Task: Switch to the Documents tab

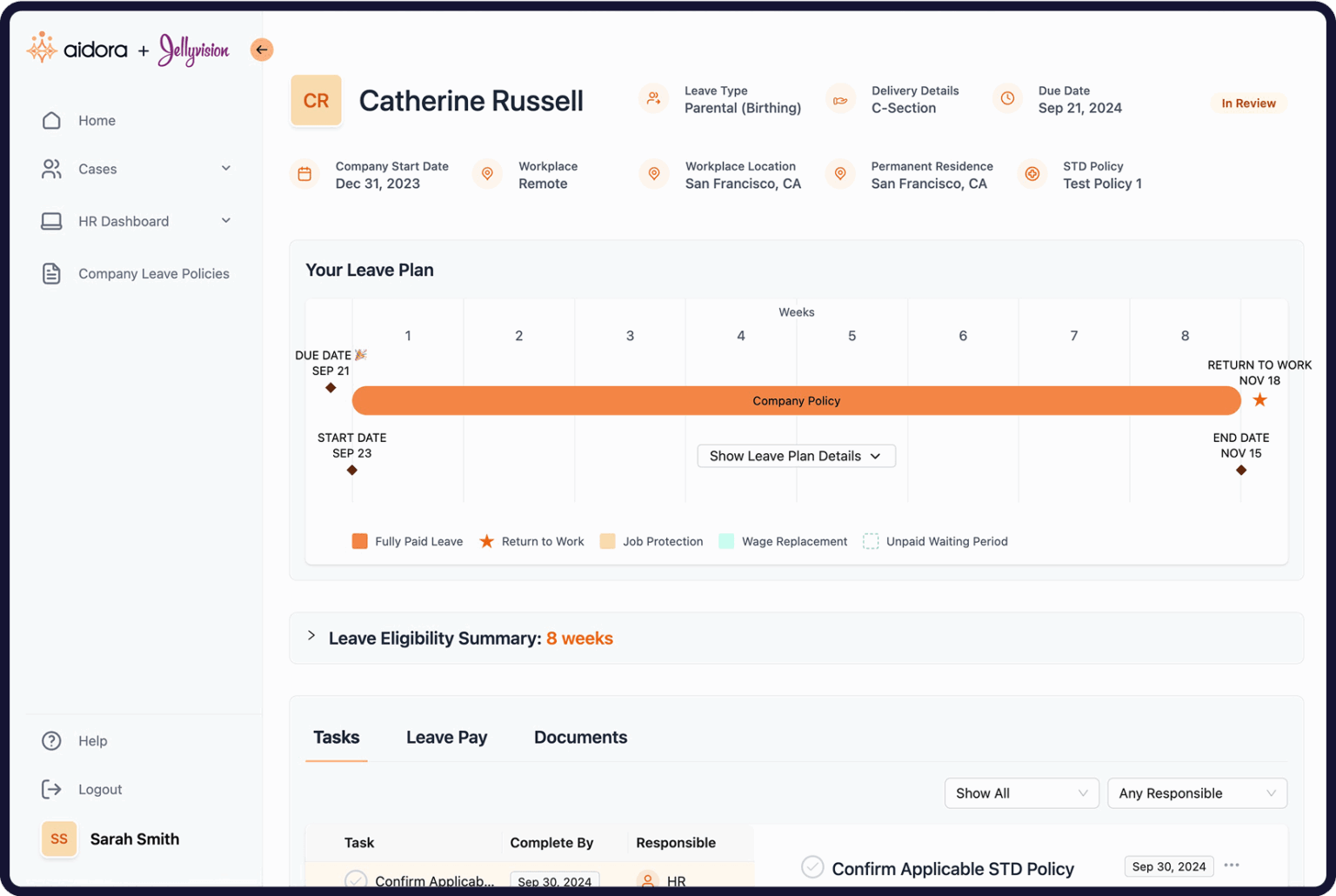Action: point(579,737)
